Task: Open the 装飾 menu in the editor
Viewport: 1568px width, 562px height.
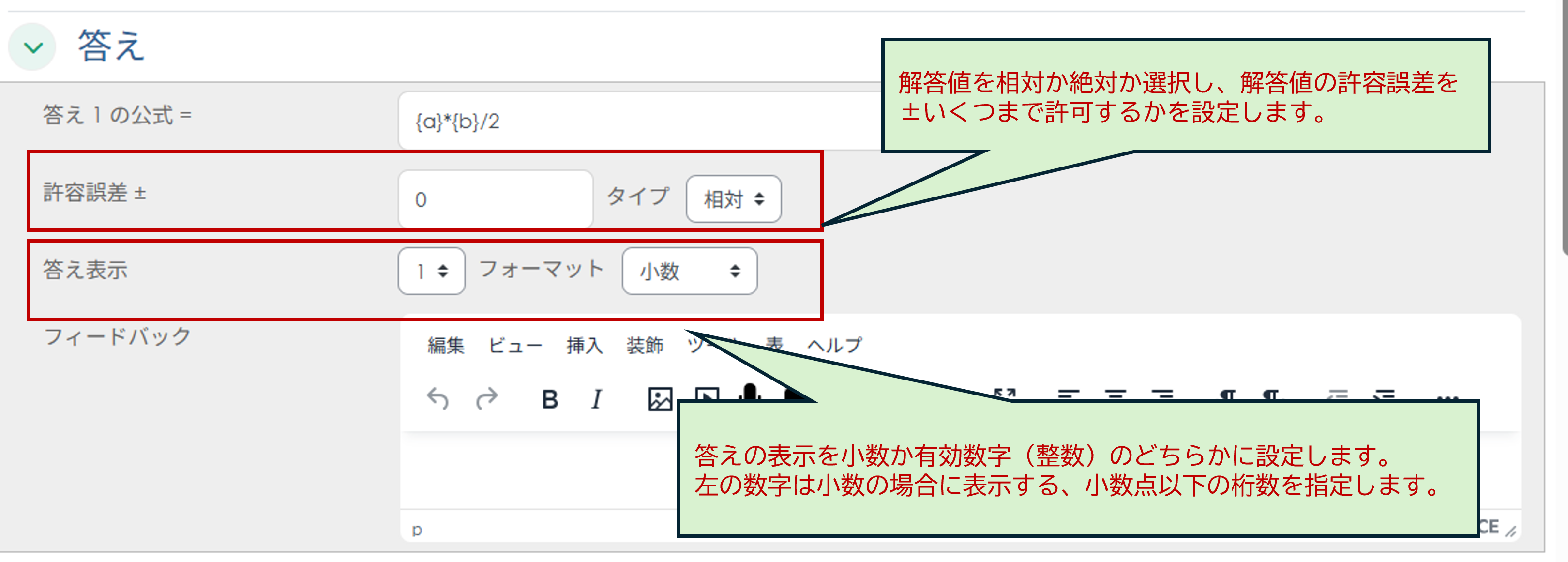Action: coord(643,345)
